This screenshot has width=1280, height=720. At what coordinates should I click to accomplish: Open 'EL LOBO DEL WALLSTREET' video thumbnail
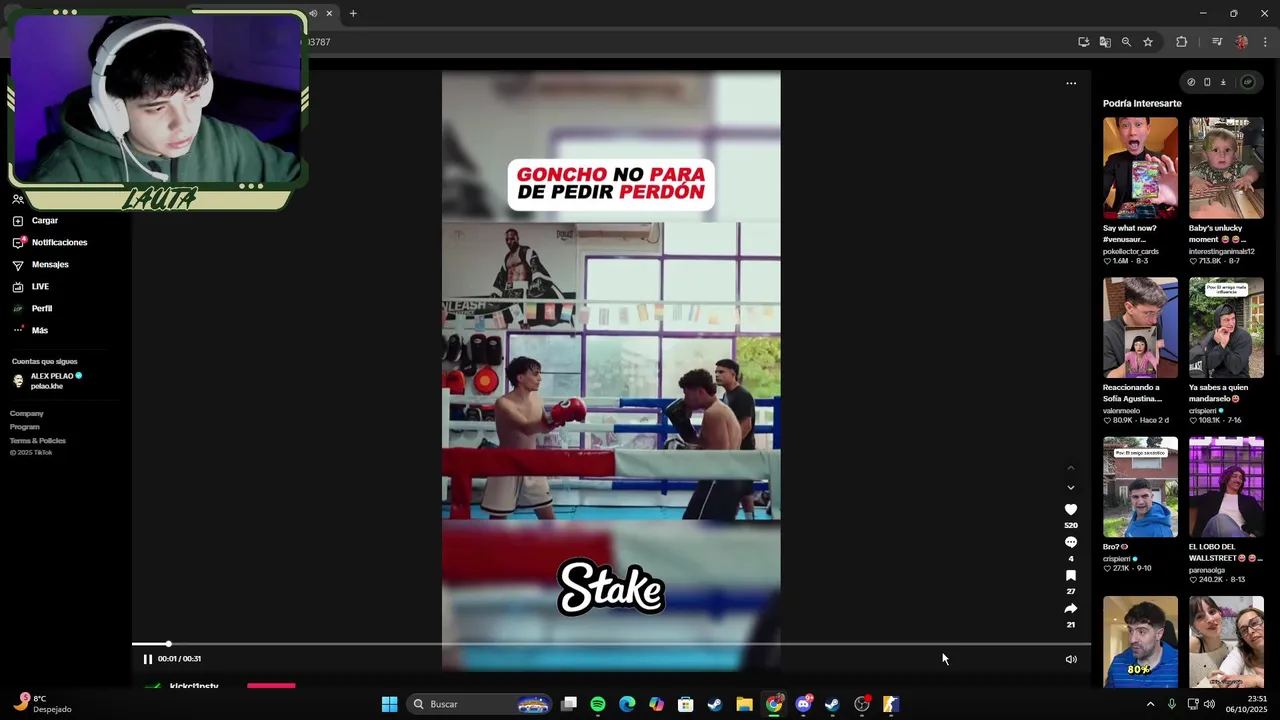[1226, 487]
